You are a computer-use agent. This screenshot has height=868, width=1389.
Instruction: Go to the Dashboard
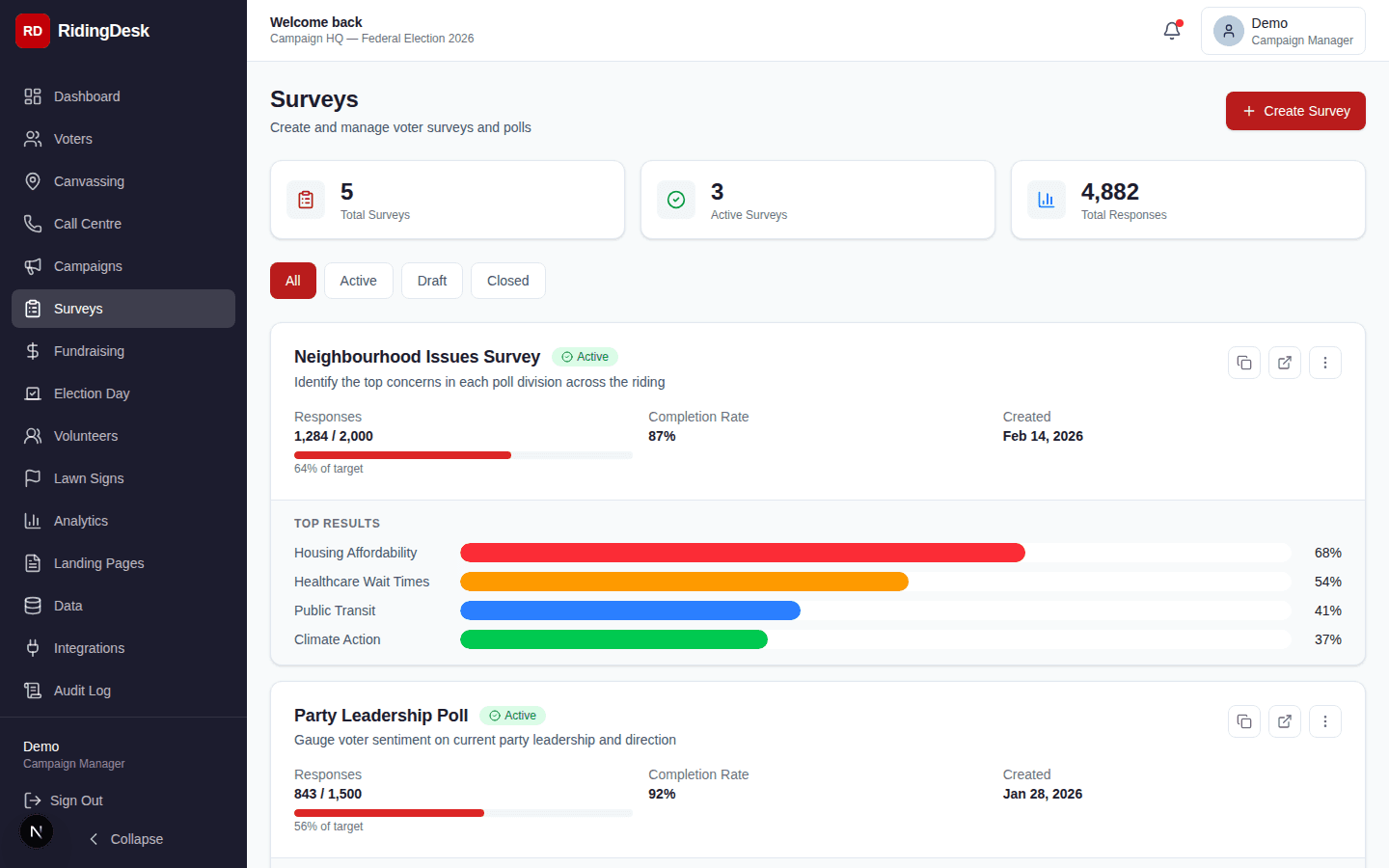click(x=87, y=96)
